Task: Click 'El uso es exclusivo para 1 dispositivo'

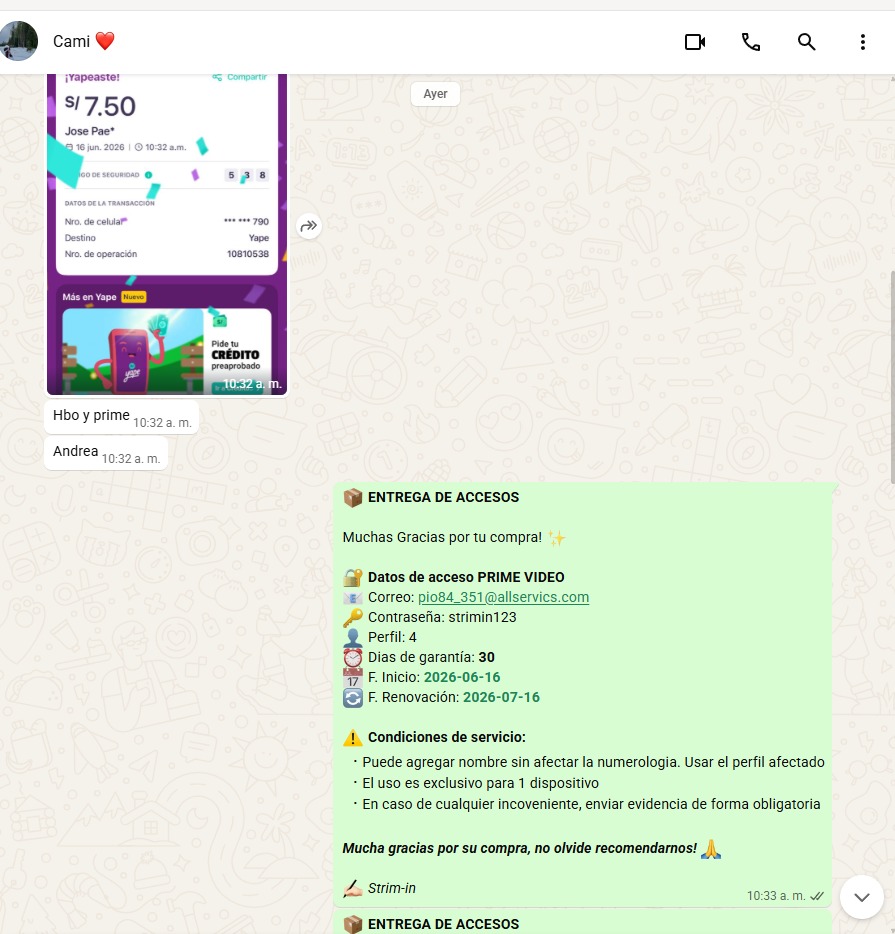Action: [480, 783]
